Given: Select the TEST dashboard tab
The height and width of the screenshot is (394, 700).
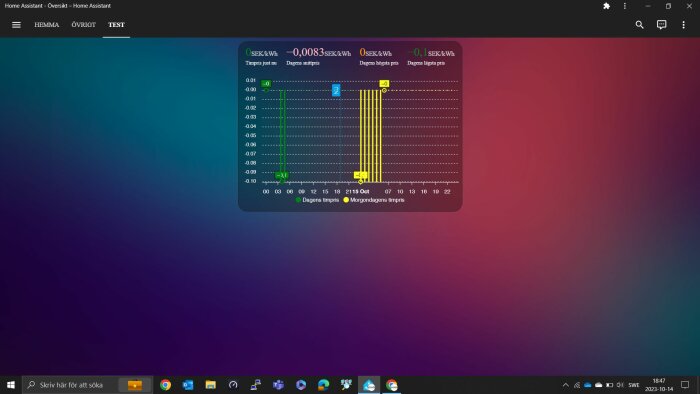Looking at the screenshot, I should coord(116,25).
